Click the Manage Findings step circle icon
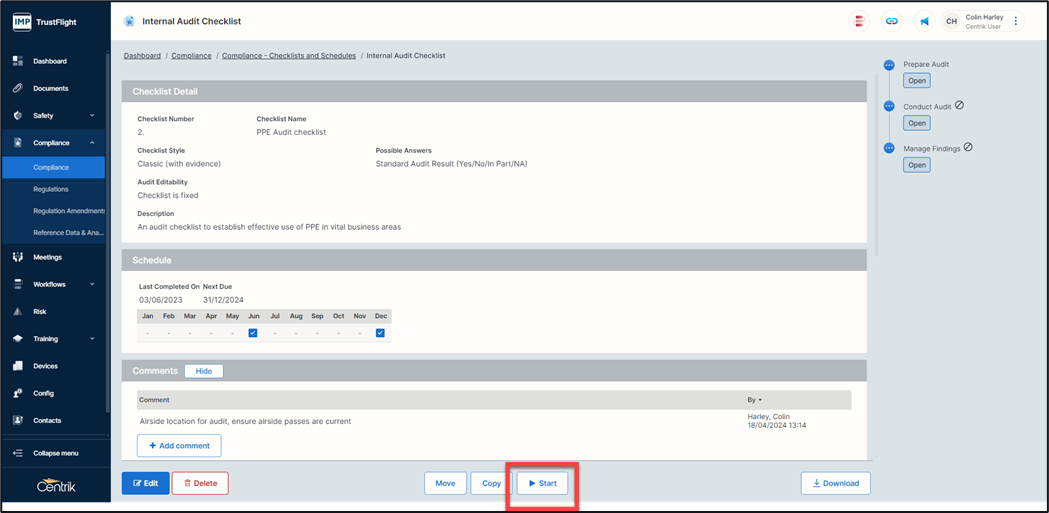Image resolution: width=1049 pixels, height=513 pixels. [889, 148]
